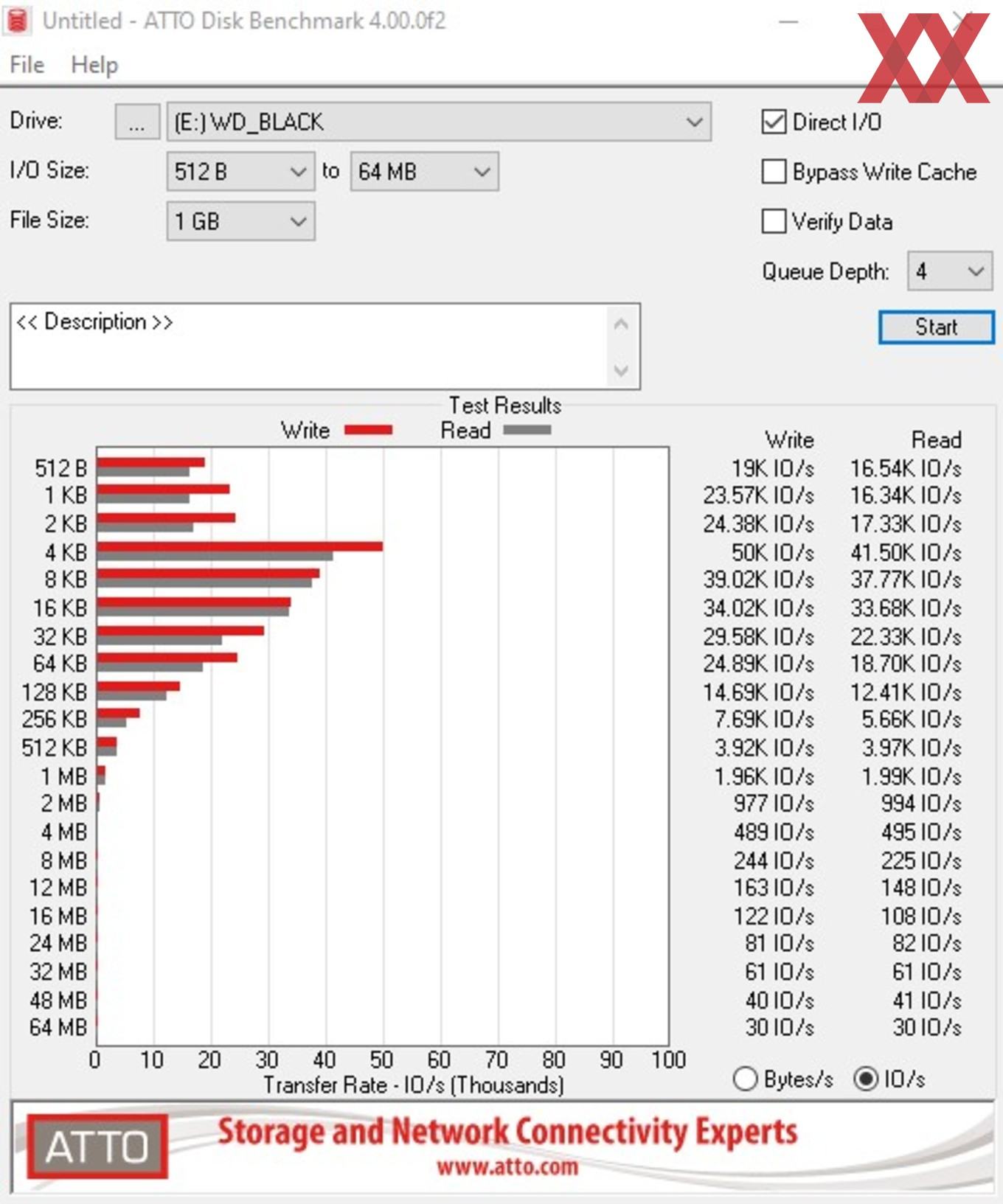Screen dimensions: 1003x1204
Task: Click the ATTO app icon in title bar
Action: [x=17, y=21]
